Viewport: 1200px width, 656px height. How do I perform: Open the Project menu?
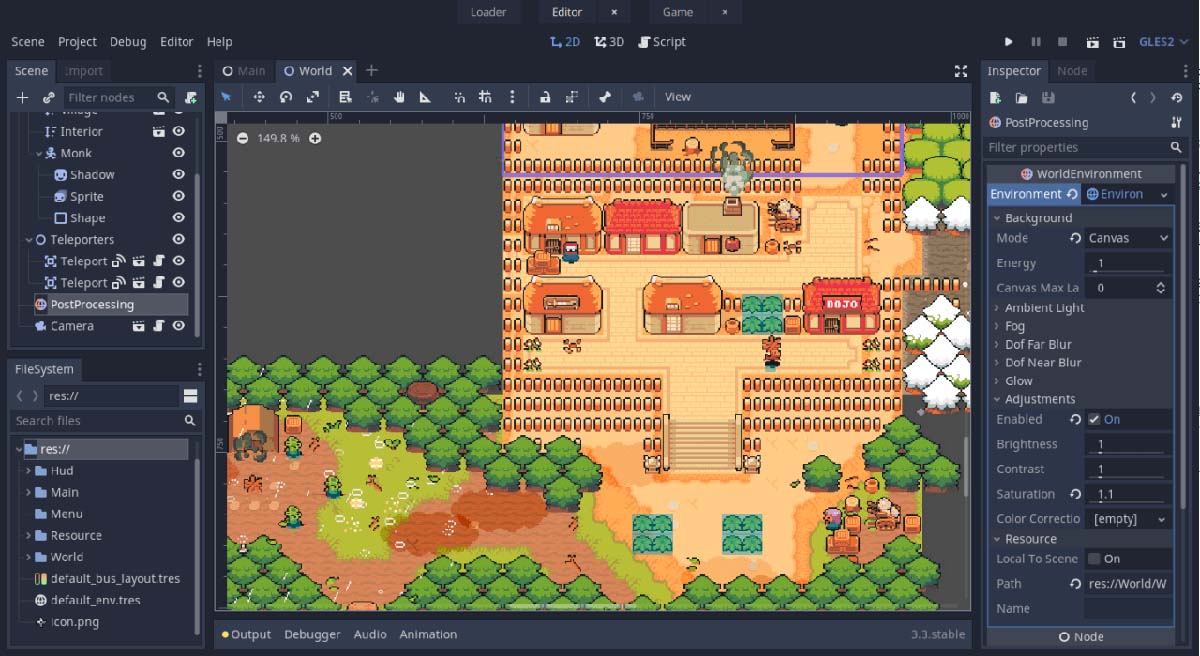coord(77,42)
